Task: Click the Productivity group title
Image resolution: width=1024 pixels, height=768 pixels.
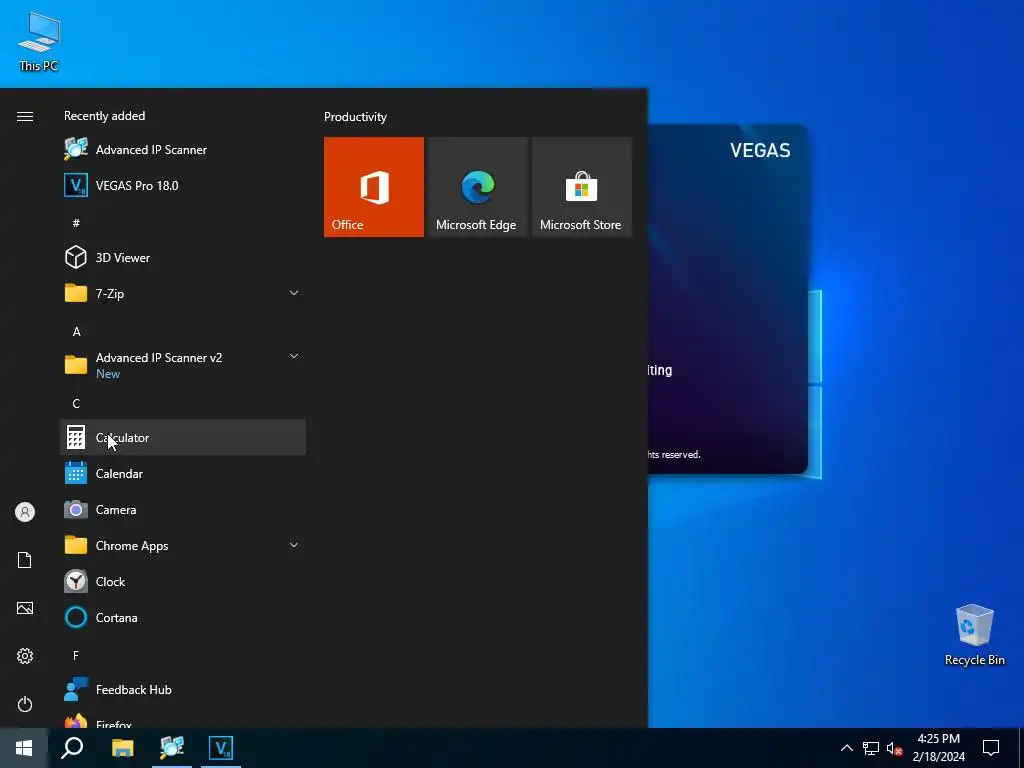Action: click(x=355, y=117)
